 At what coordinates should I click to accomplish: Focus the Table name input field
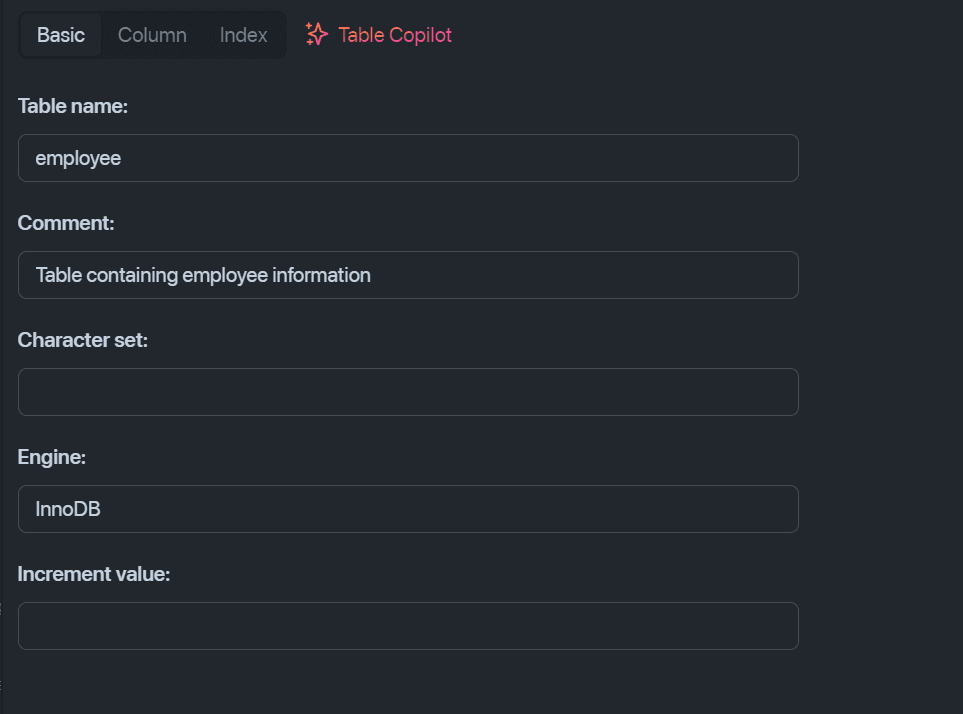[408, 158]
